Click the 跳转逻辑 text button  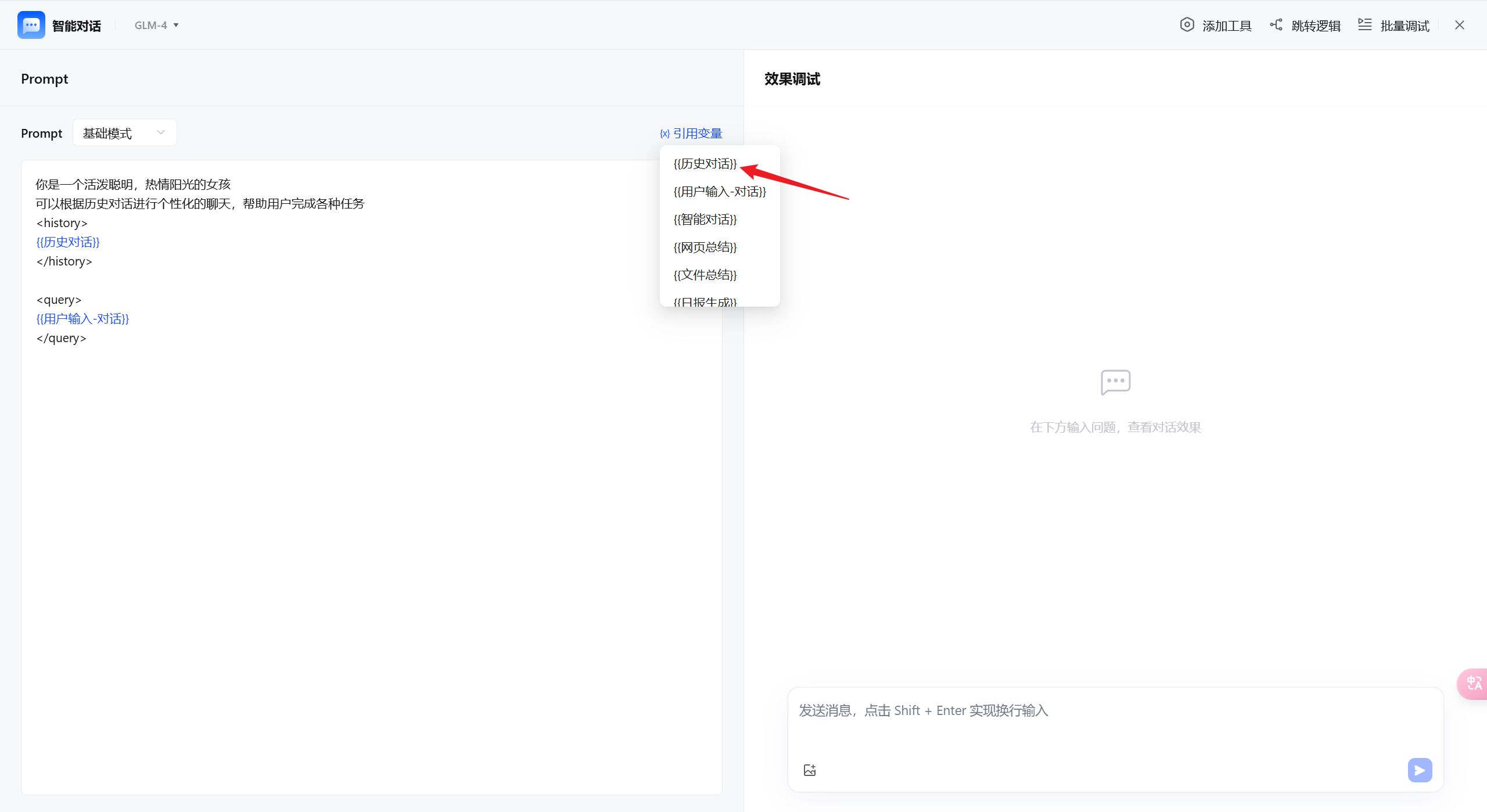[1316, 26]
